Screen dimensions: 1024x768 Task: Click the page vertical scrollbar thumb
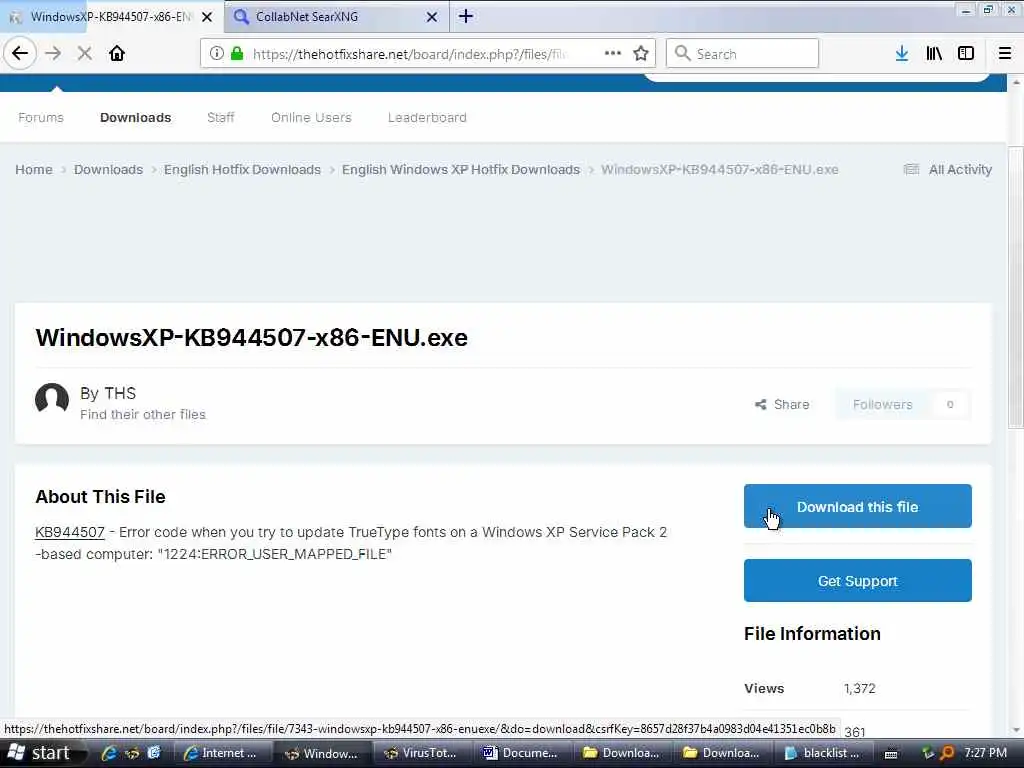coord(1016,287)
